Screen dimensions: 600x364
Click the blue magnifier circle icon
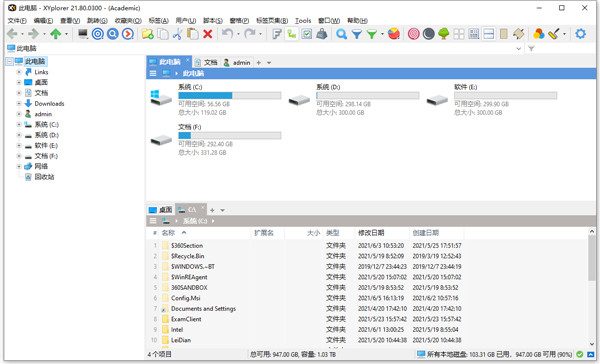pos(112,34)
